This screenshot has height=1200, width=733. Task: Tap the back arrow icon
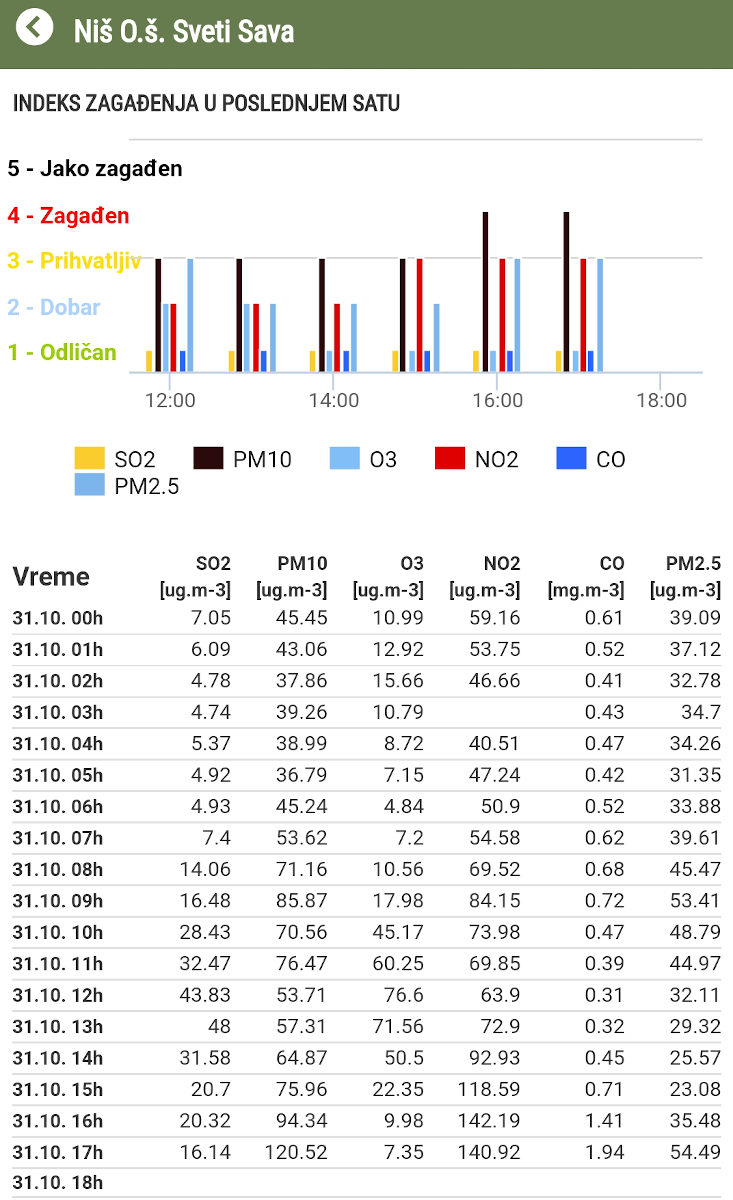point(34,28)
